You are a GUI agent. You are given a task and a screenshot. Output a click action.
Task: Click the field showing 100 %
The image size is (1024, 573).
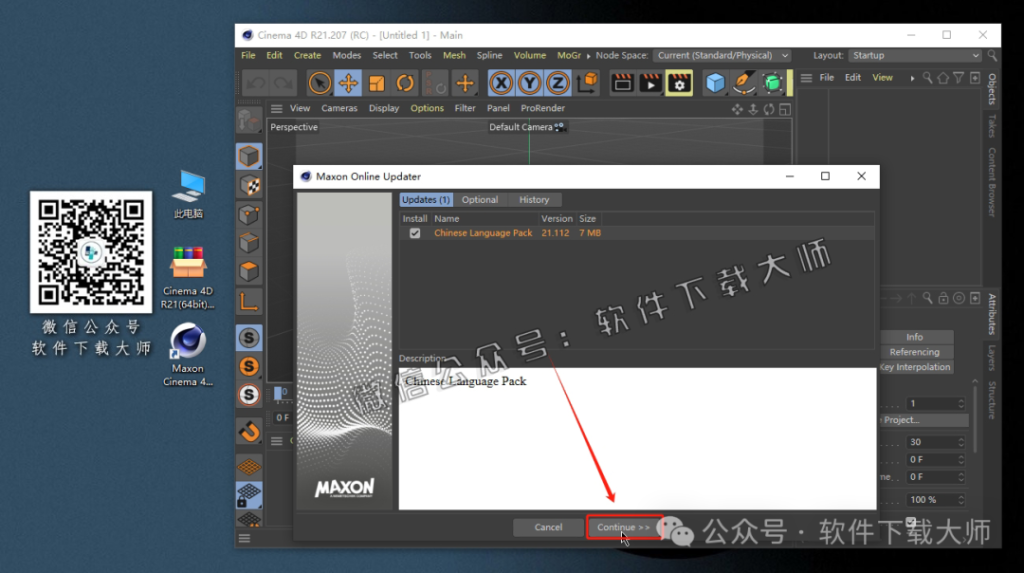935,500
